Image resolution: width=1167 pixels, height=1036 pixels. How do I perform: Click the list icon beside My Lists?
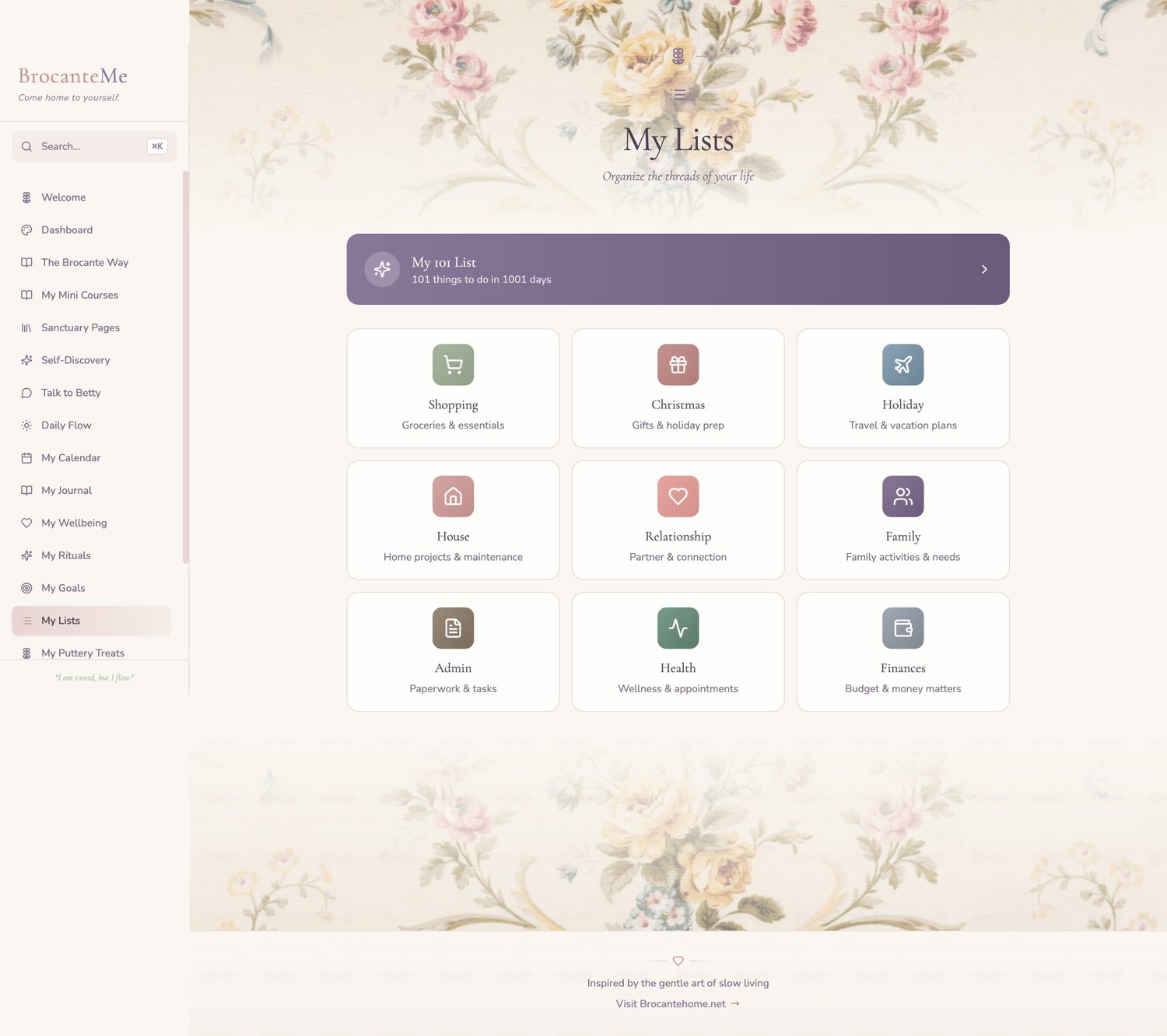[x=26, y=621]
